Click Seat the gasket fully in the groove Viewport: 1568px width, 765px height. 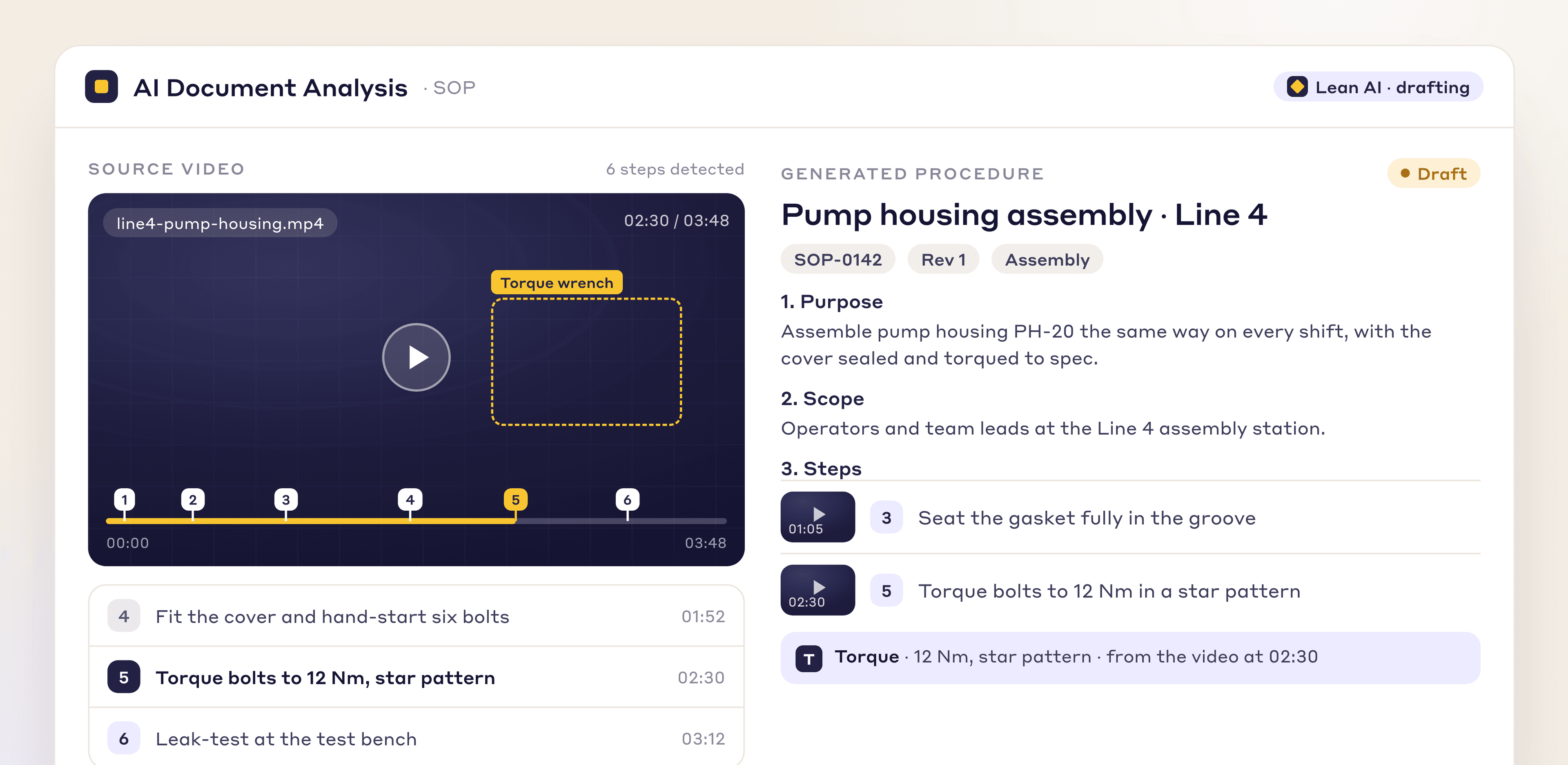[1087, 518]
